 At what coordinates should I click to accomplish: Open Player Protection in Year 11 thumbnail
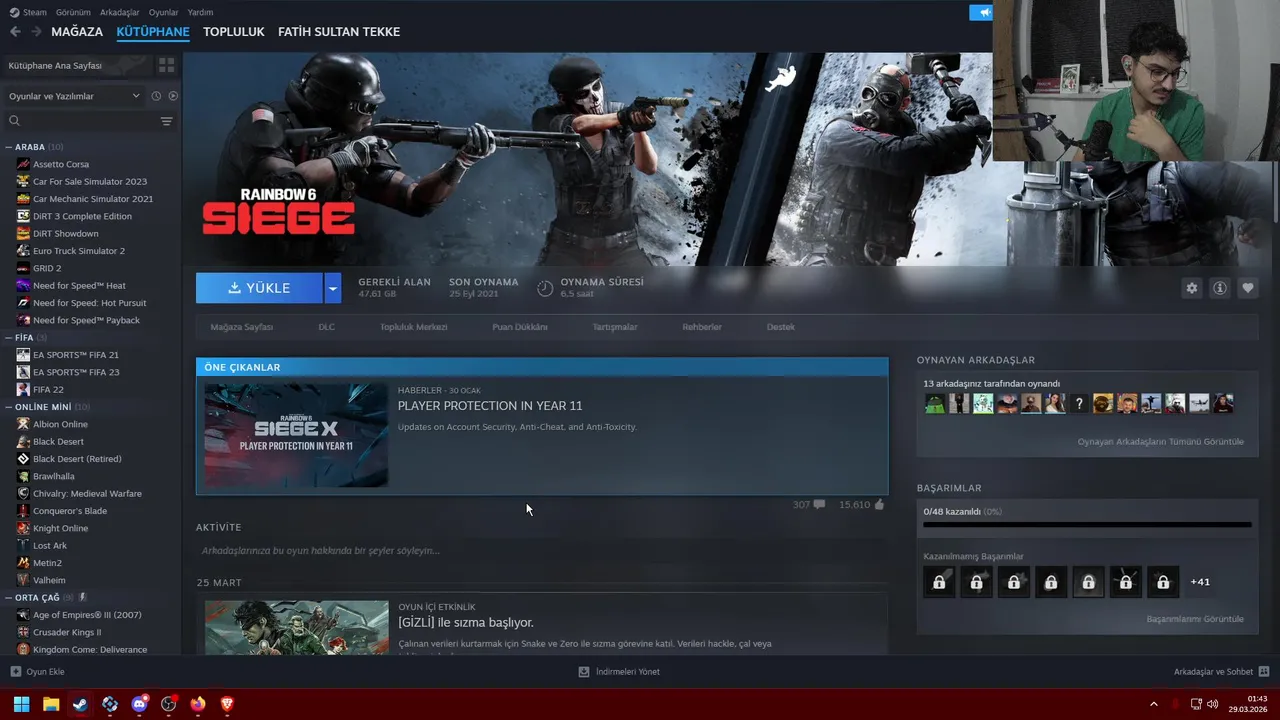(x=296, y=436)
